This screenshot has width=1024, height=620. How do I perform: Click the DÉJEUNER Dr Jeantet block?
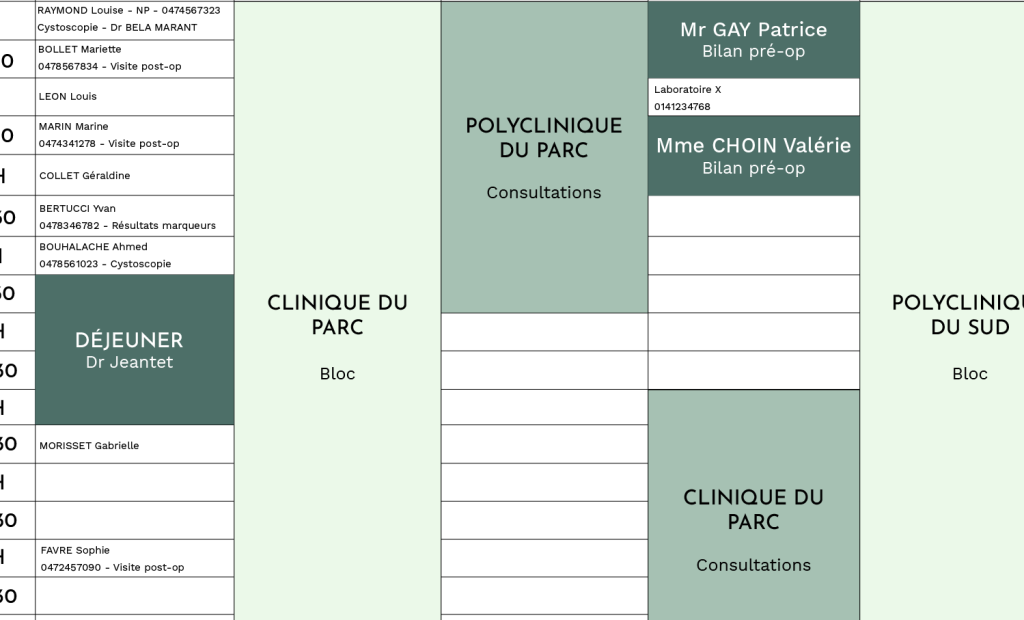pos(134,350)
